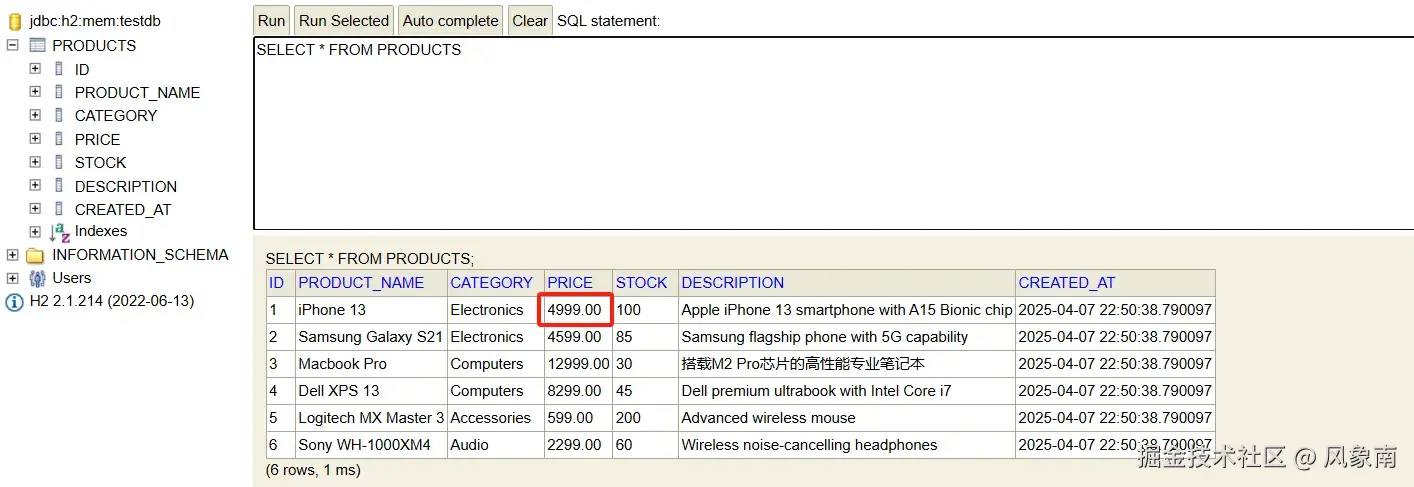Click the H2 version info icon
This screenshot has height=487, width=1414.
14,302
